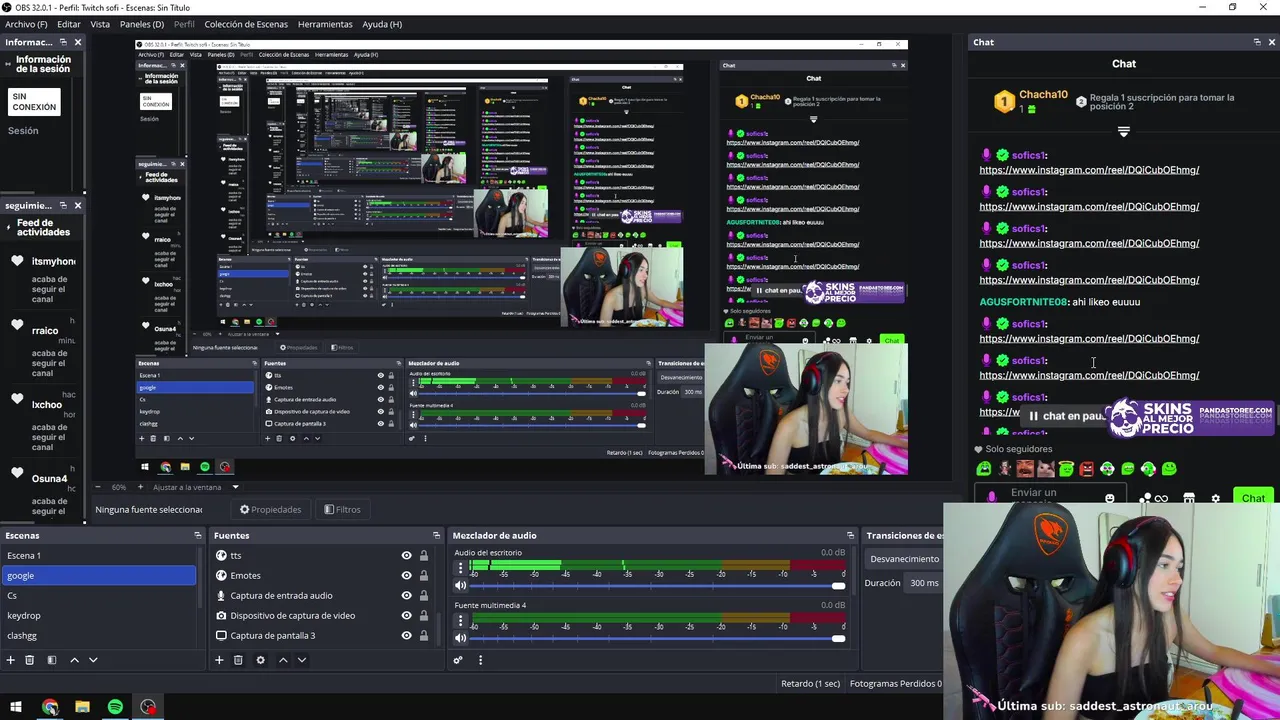Open the Windows Start menu

[15, 707]
